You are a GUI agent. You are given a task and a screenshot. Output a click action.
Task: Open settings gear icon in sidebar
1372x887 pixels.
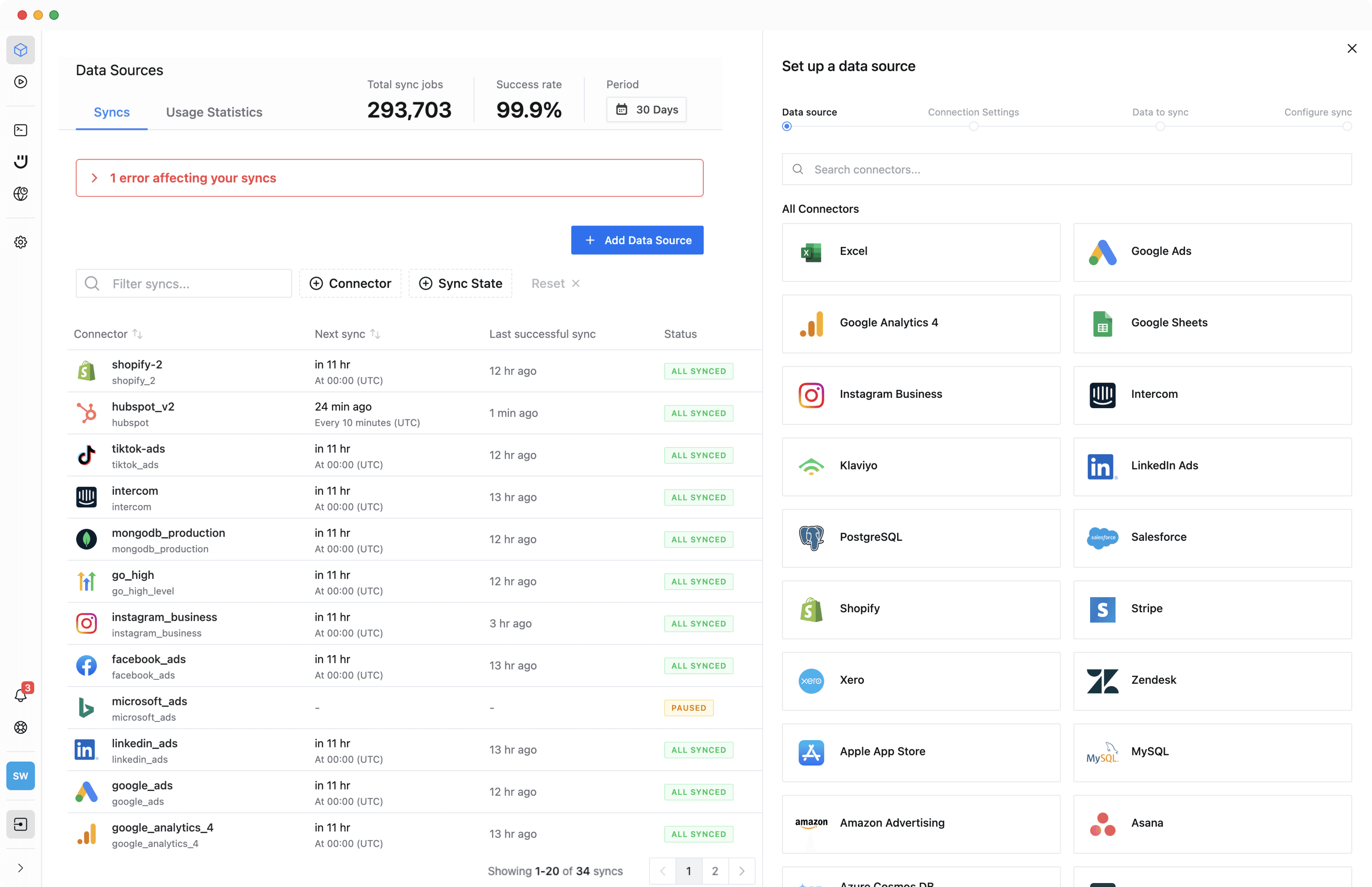pyautogui.click(x=21, y=243)
